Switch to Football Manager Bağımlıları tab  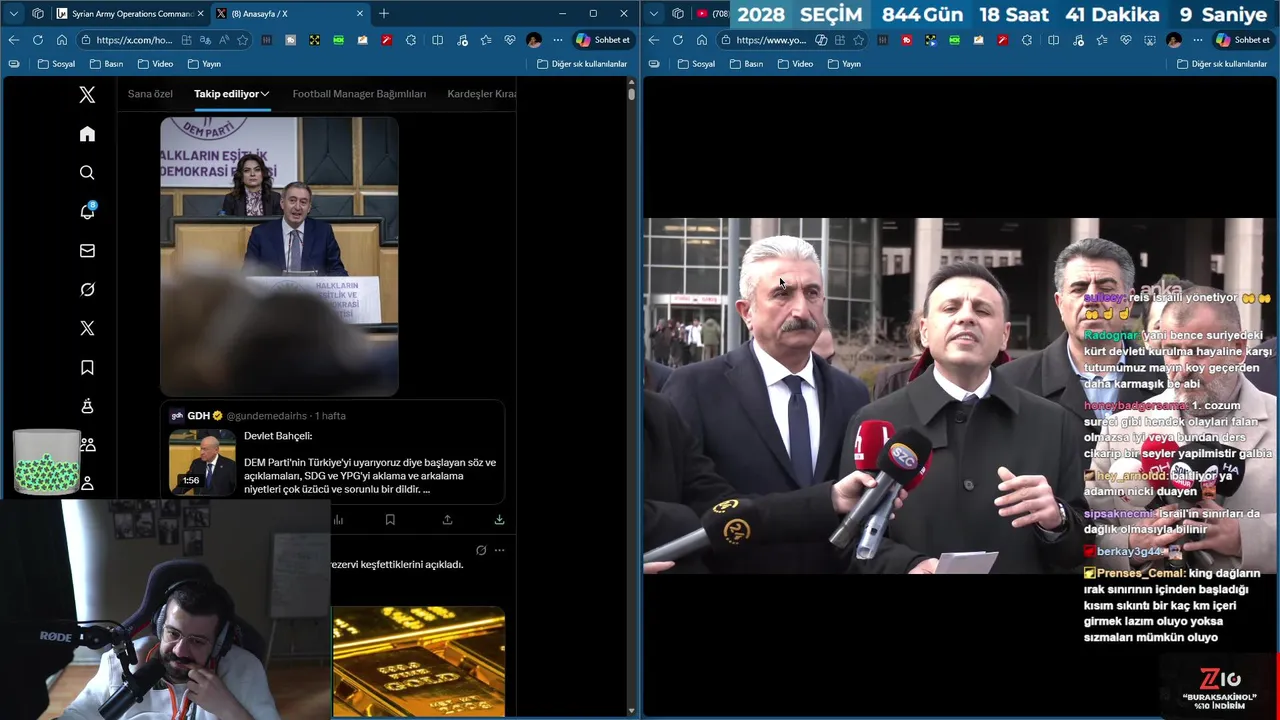coord(359,94)
